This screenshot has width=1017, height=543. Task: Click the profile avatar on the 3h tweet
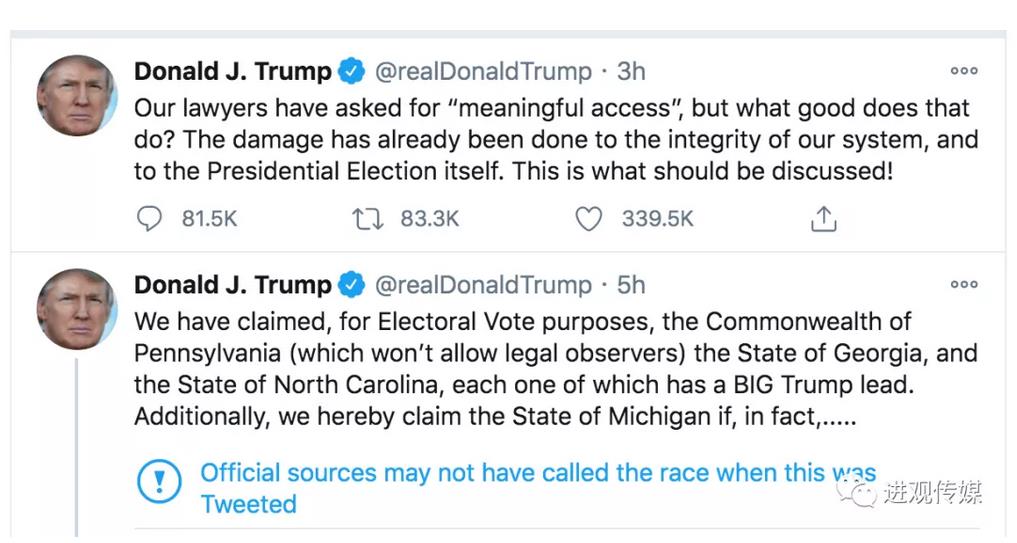coord(76,95)
